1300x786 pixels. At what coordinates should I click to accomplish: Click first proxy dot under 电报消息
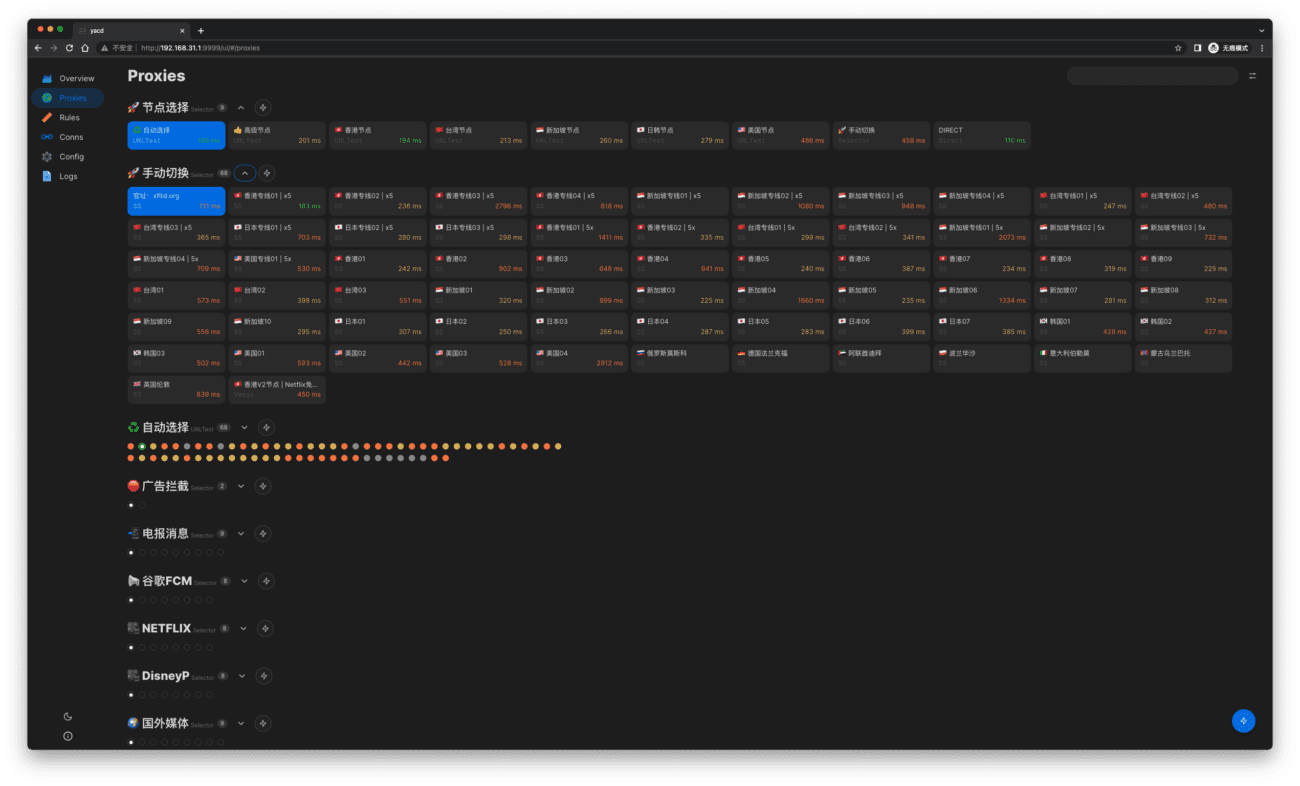131,552
